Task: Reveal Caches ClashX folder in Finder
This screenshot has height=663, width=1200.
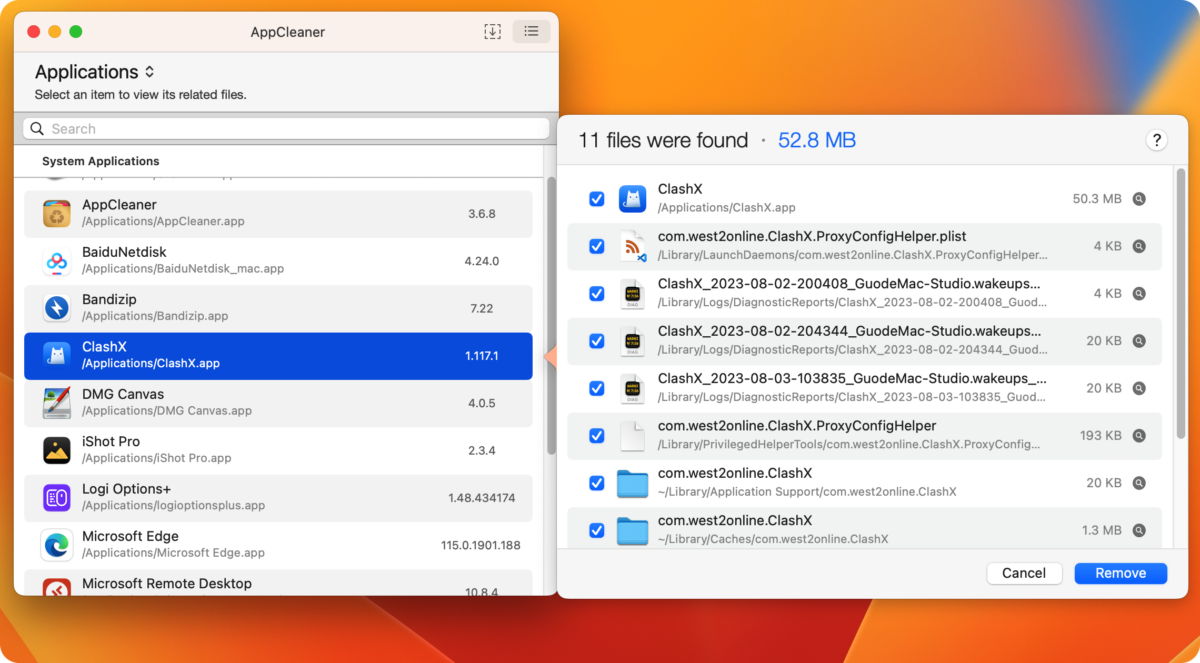Action: pyautogui.click(x=1138, y=530)
